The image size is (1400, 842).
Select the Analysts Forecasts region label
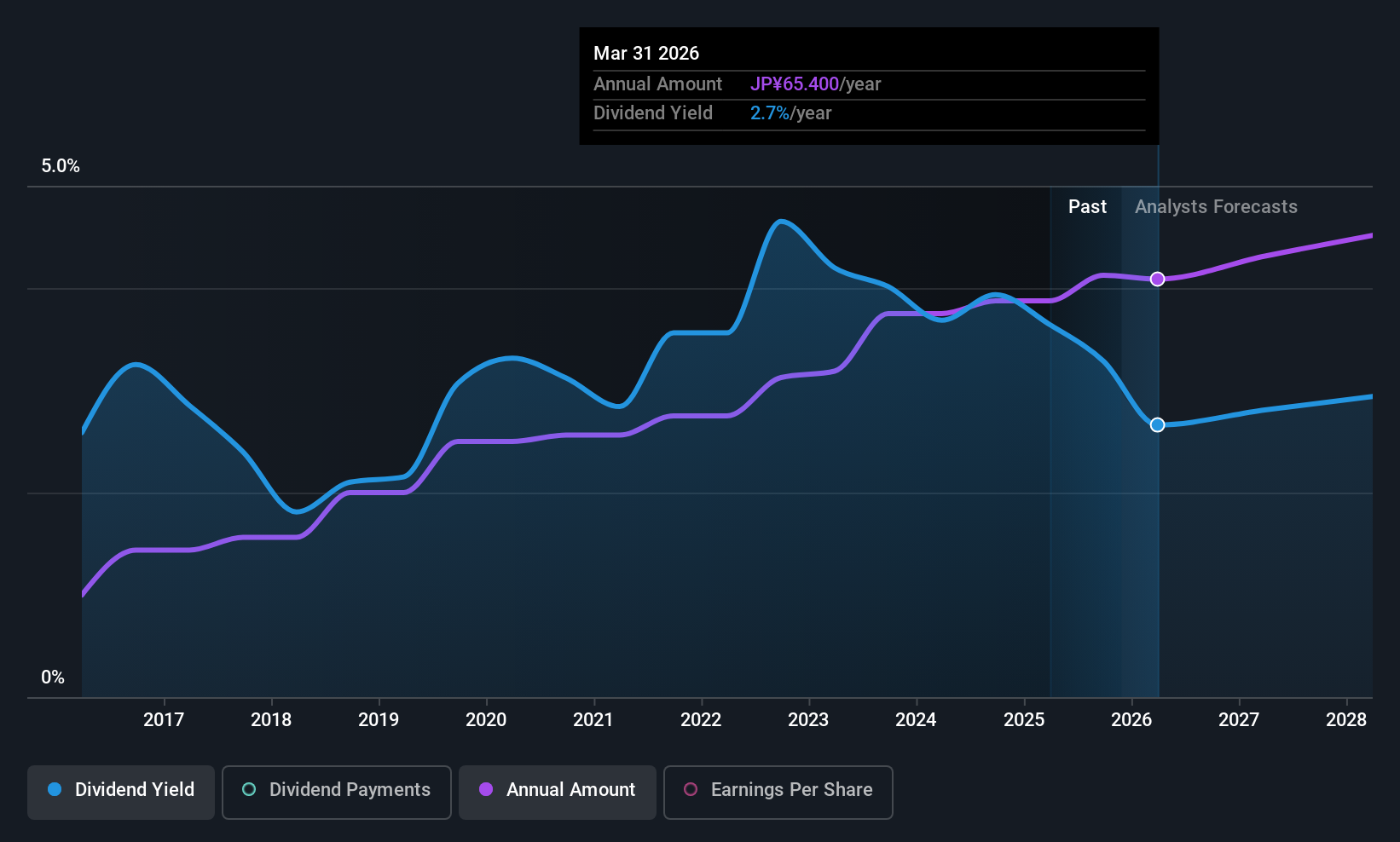click(x=1216, y=207)
